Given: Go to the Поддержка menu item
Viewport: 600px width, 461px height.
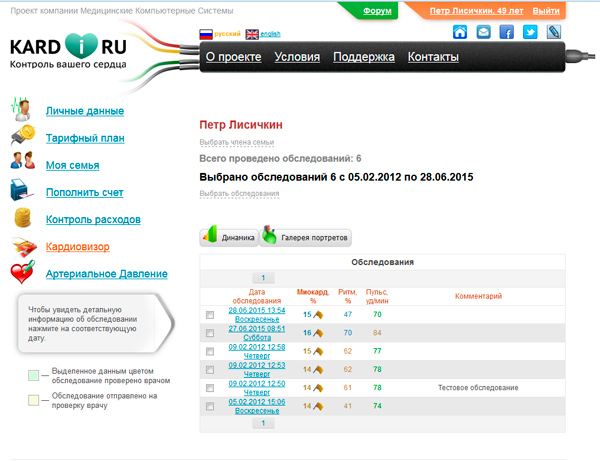Looking at the screenshot, I should (364, 57).
